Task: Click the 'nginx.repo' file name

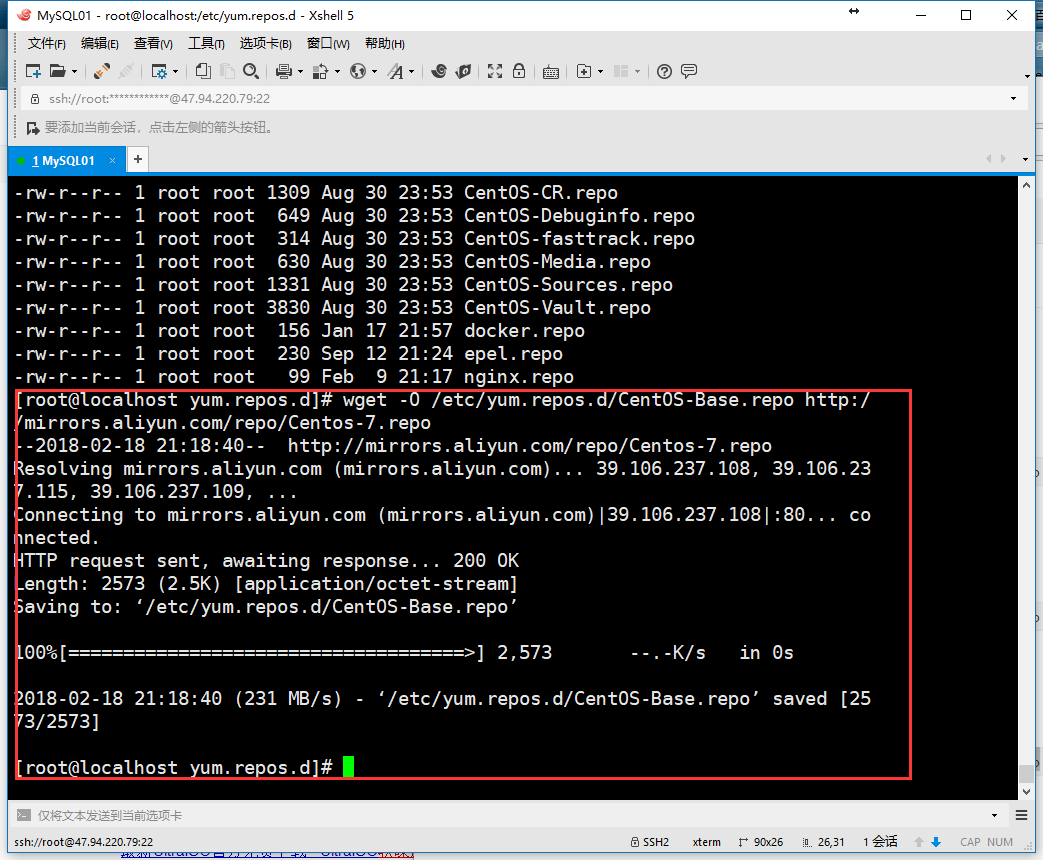Action: pyautogui.click(x=519, y=377)
